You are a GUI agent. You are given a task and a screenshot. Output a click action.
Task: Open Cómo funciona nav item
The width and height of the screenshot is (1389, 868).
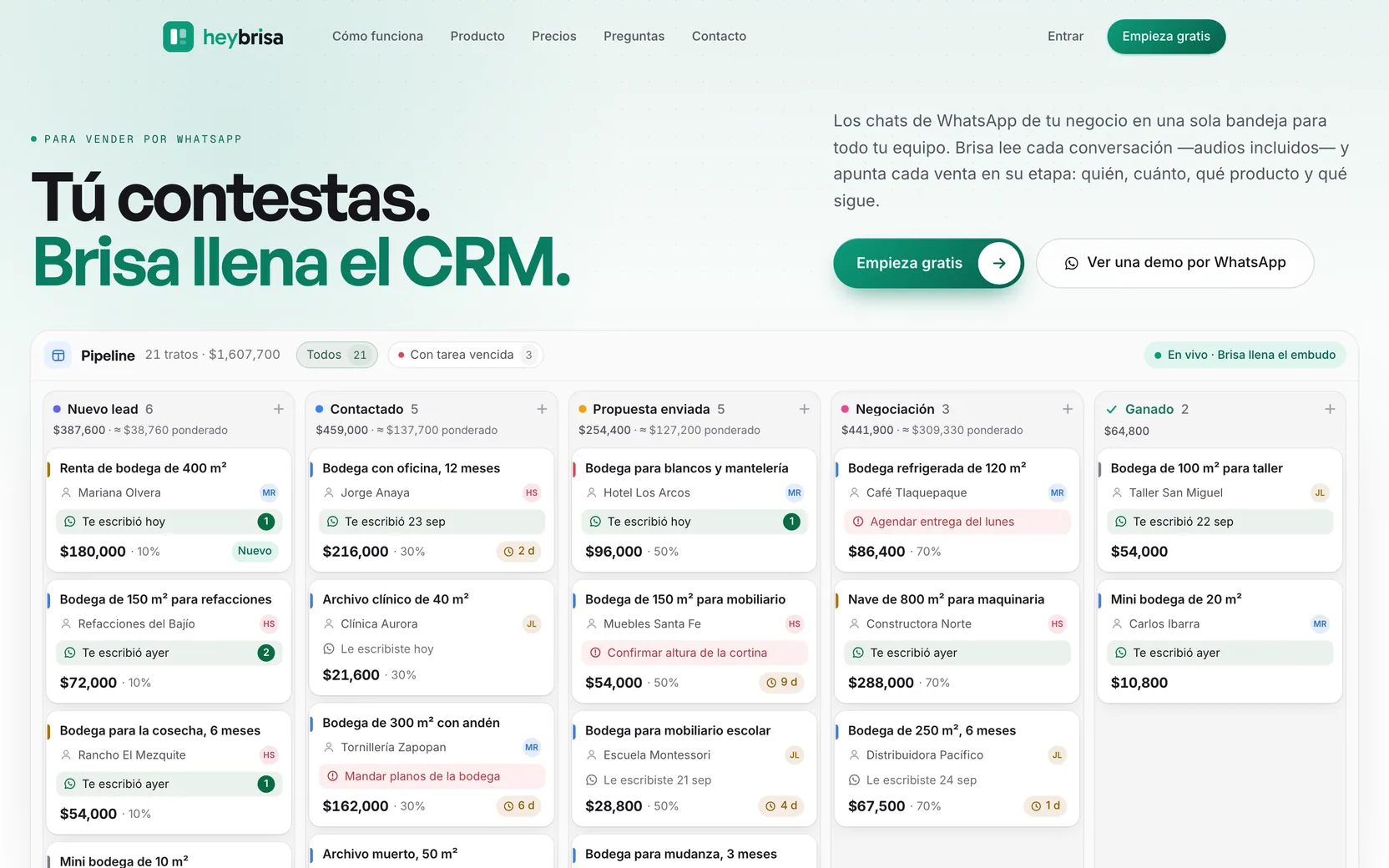[x=377, y=37]
